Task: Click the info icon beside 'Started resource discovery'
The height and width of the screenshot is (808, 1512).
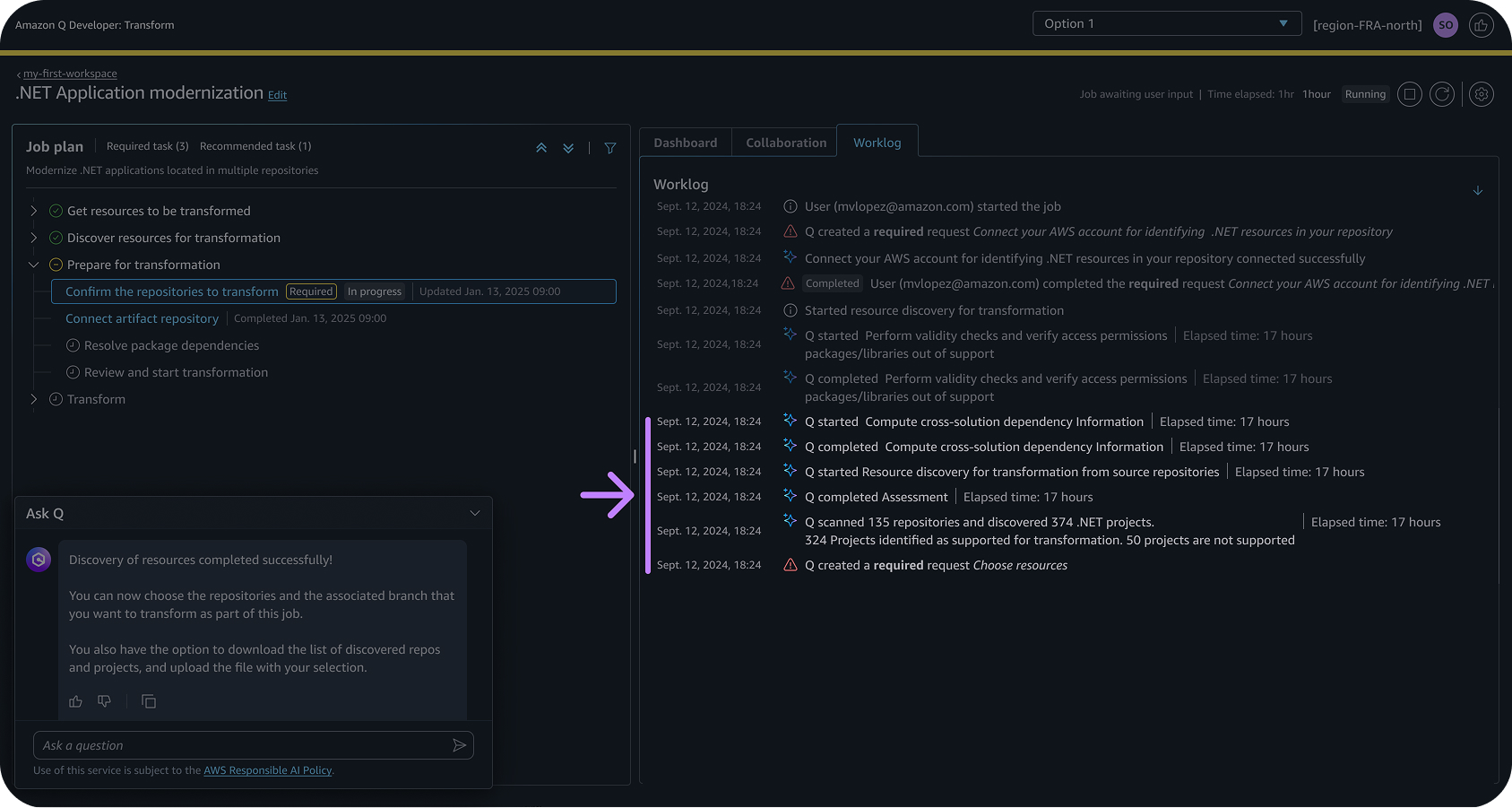Action: [791, 310]
